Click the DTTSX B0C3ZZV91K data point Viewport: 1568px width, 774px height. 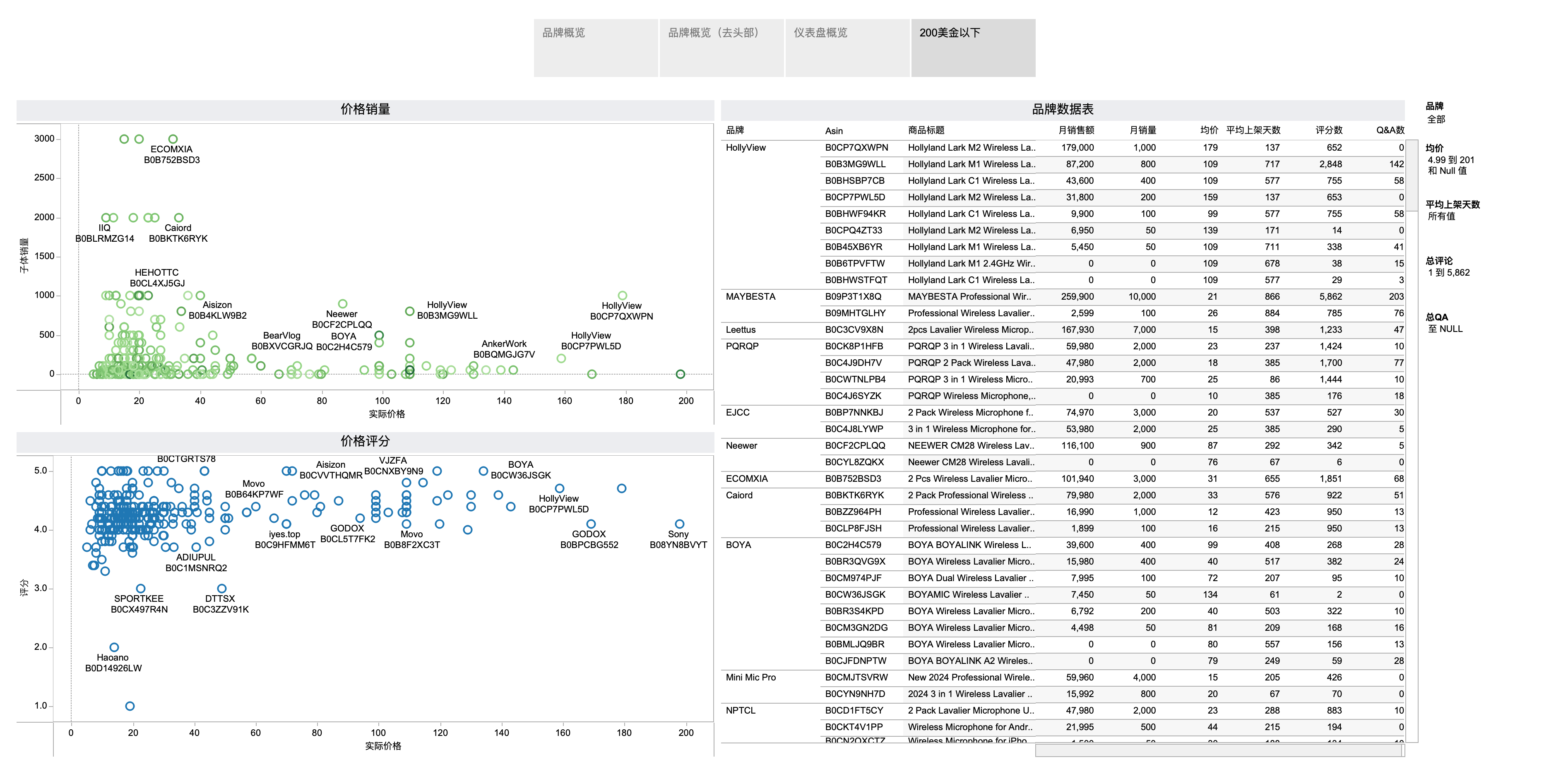pos(221,589)
